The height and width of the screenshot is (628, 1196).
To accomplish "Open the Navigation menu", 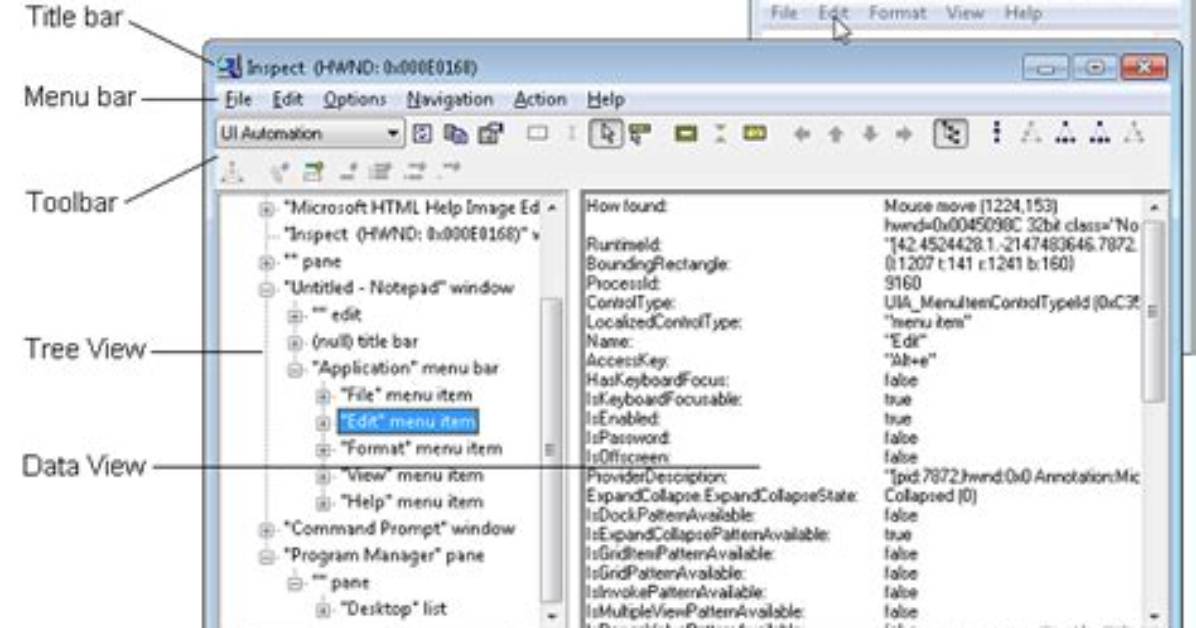I will click(x=450, y=100).
